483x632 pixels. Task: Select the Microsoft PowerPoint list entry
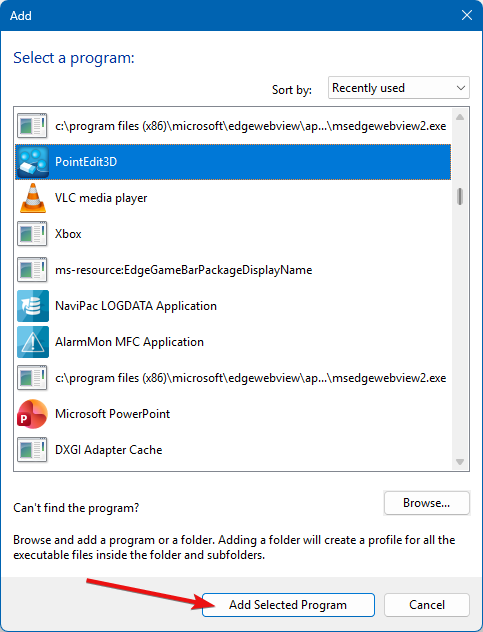[233, 414]
